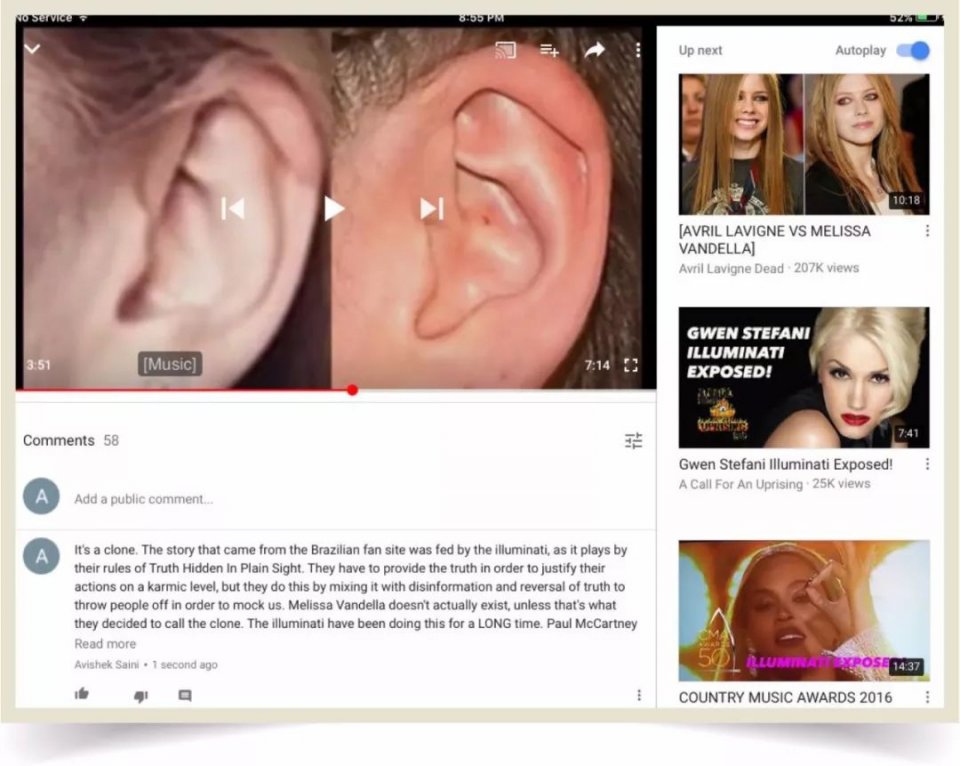Tap the reply comment bubble icon
Viewport: 960px width, 766px height.
click(x=184, y=693)
